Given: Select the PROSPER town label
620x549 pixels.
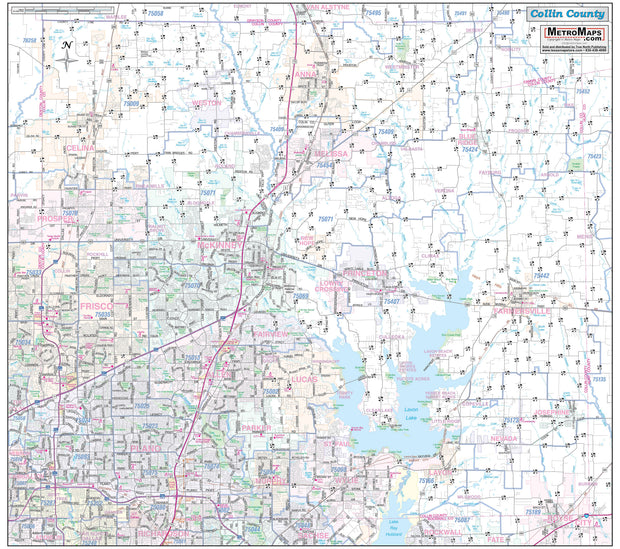Looking at the screenshot, I should (x=55, y=219).
